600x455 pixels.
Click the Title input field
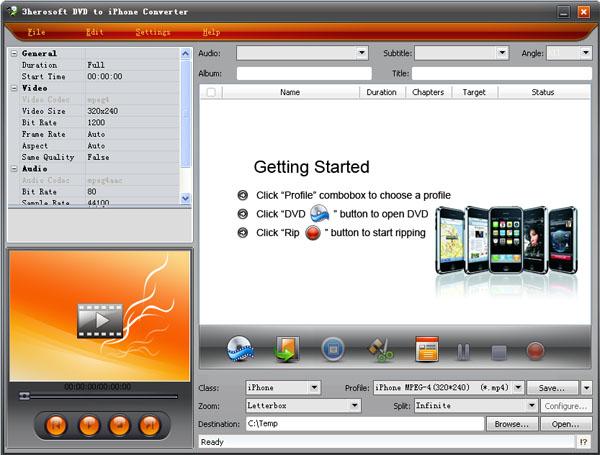pyautogui.click(x=502, y=73)
